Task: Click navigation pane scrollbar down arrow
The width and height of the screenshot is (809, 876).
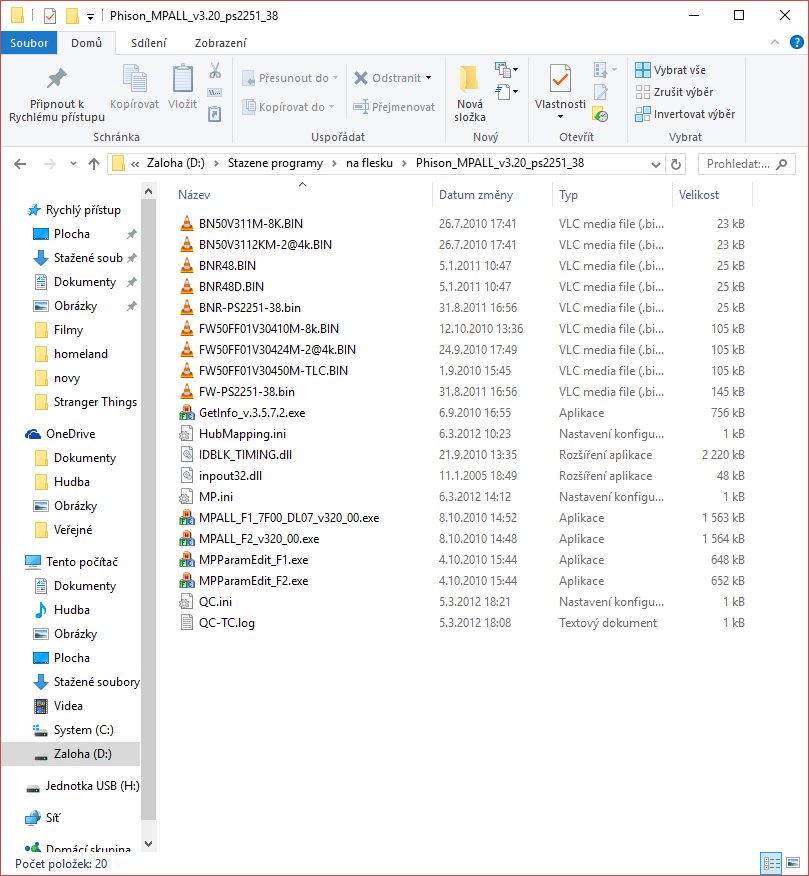Action: pyautogui.click(x=149, y=844)
